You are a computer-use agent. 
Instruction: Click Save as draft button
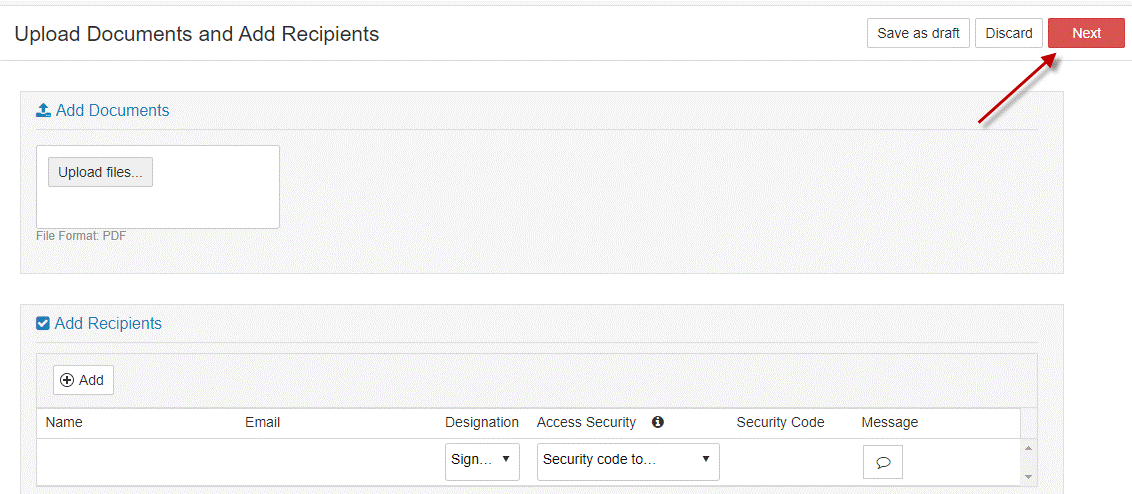[x=918, y=33]
